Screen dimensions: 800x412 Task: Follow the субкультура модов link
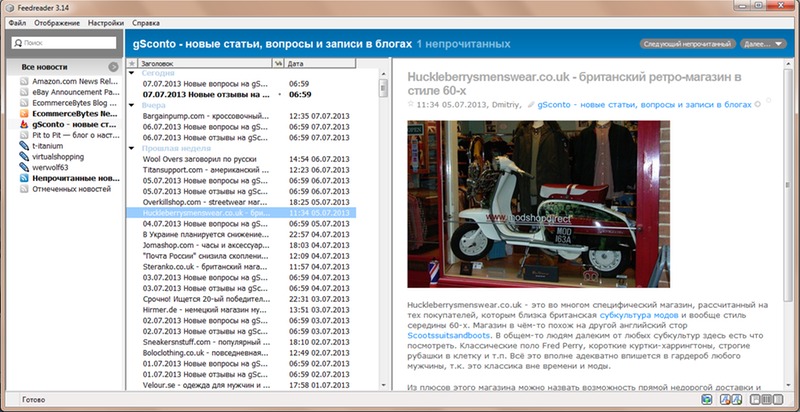tap(639, 315)
